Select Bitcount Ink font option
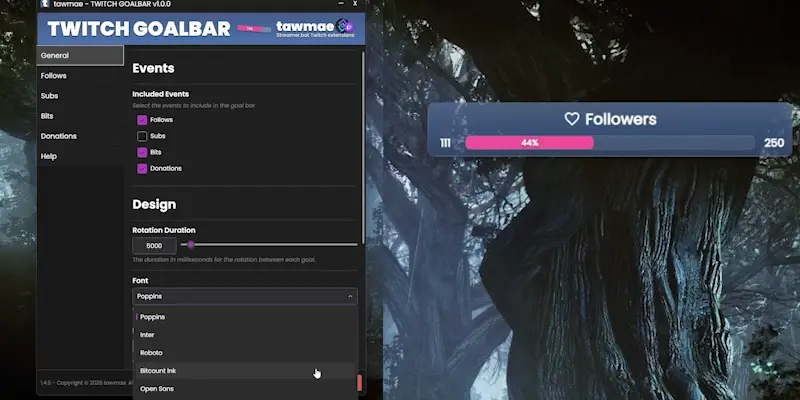Viewport: 800px width, 400px height. (245, 371)
